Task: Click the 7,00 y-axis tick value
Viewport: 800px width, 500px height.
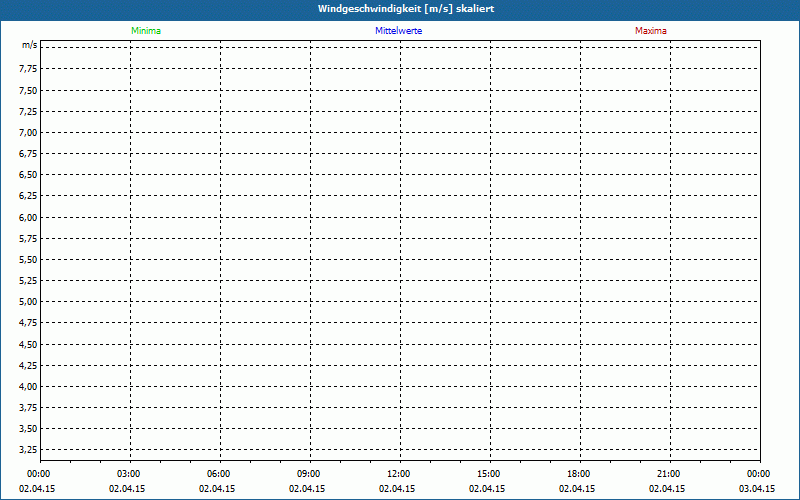Action: (x=28, y=132)
